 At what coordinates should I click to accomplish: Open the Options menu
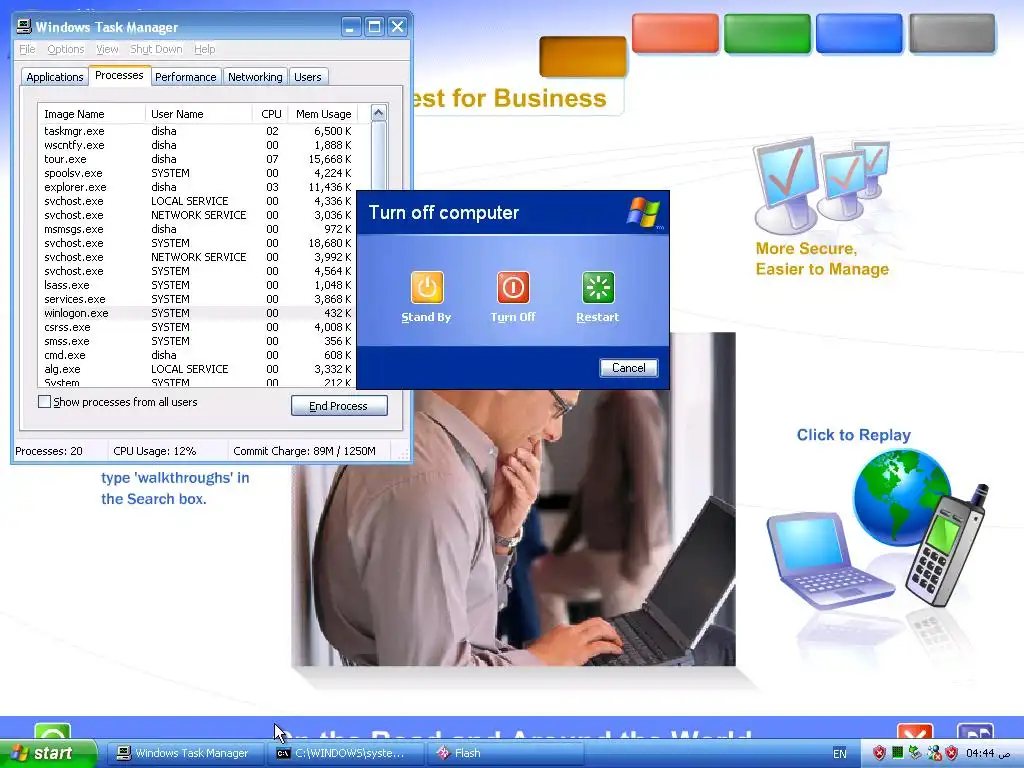click(65, 49)
